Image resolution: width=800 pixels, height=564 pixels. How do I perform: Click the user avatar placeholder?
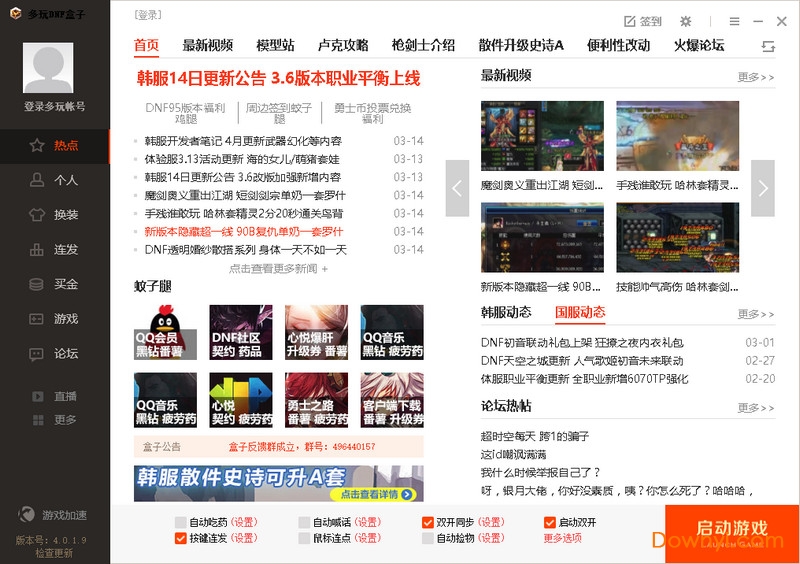(48, 68)
